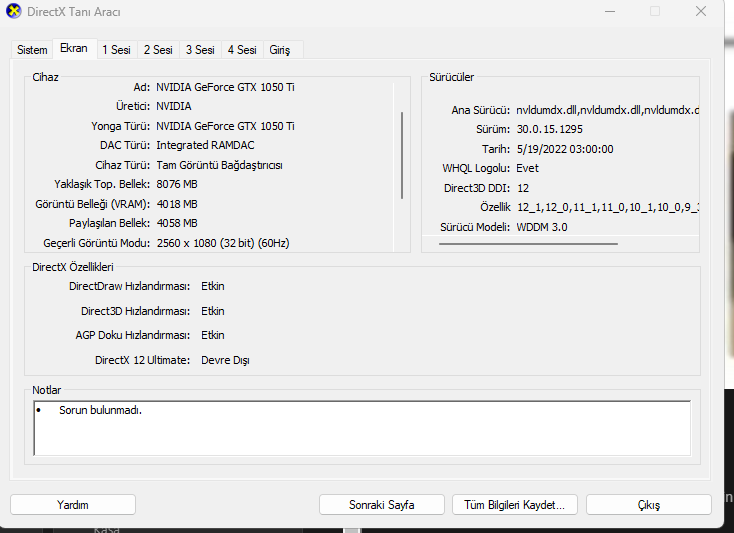Click the Ad value 'NVIDIA GeForce GTX 1050 Ti'

[225, 87]
